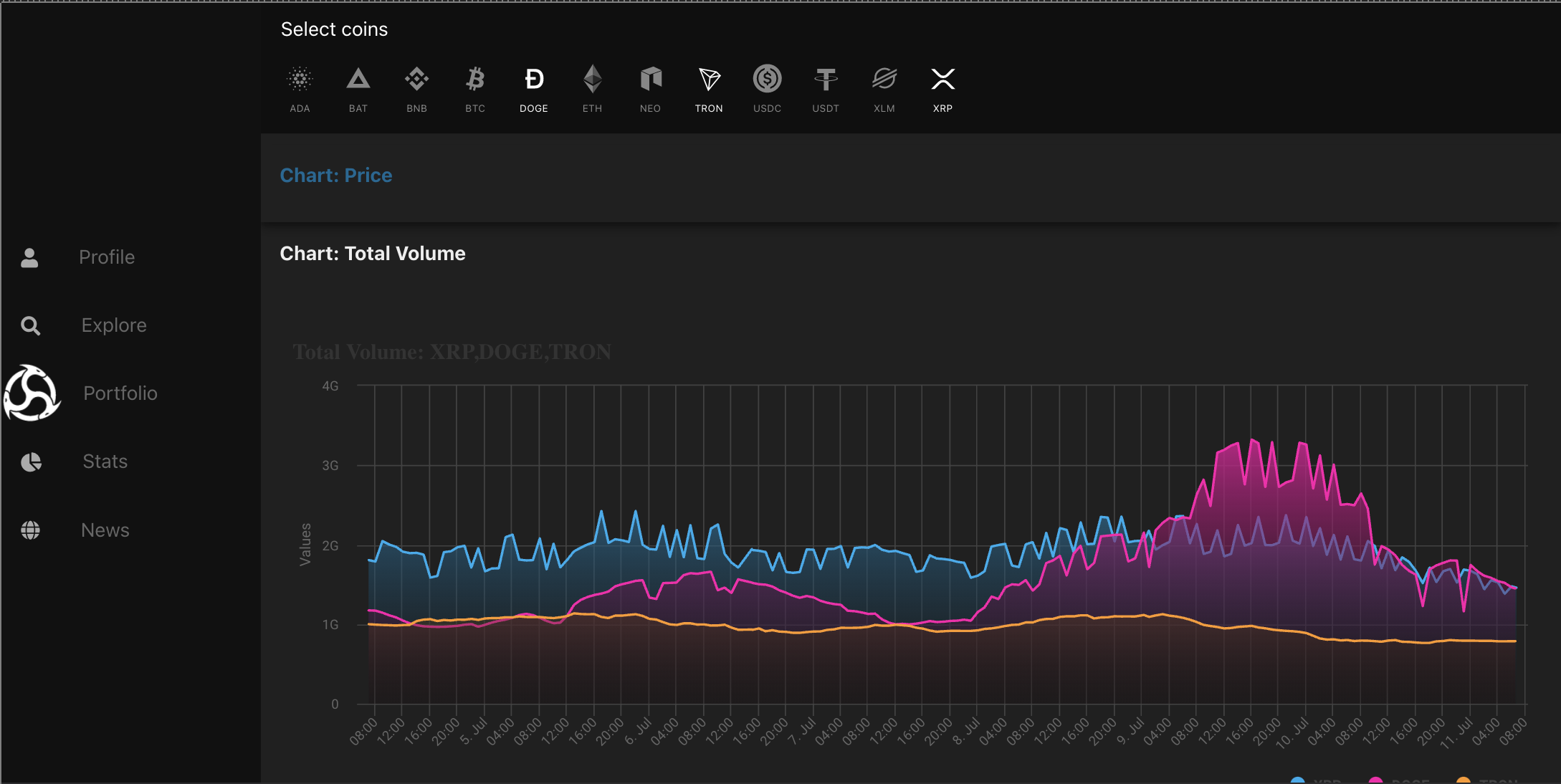Select the BAT coin icon
Screen dimensions: 1561x784
(358, 79)
